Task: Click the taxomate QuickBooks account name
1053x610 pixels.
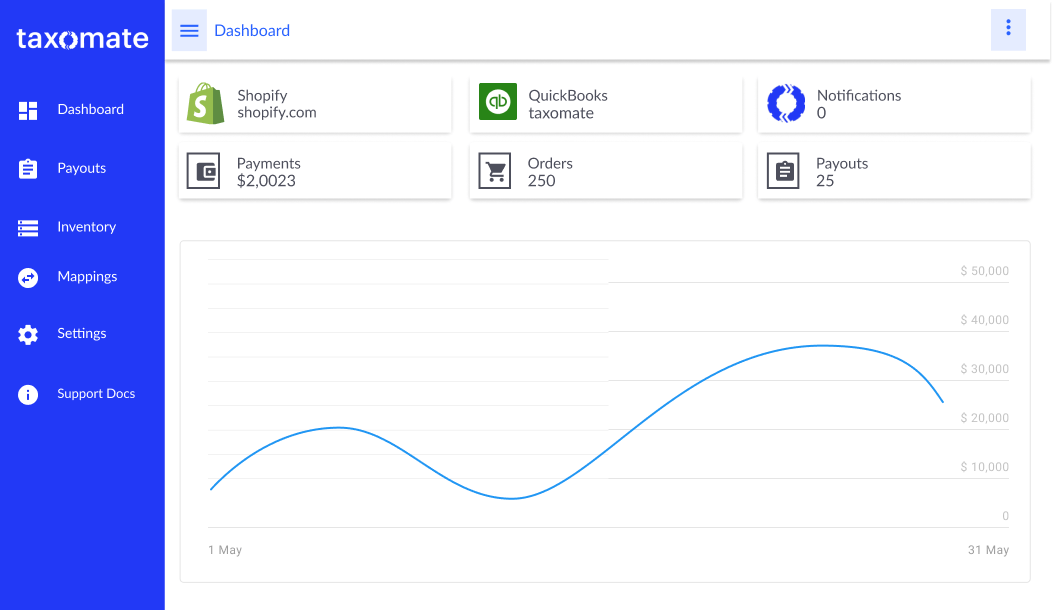Action: (x=561, y=113)
